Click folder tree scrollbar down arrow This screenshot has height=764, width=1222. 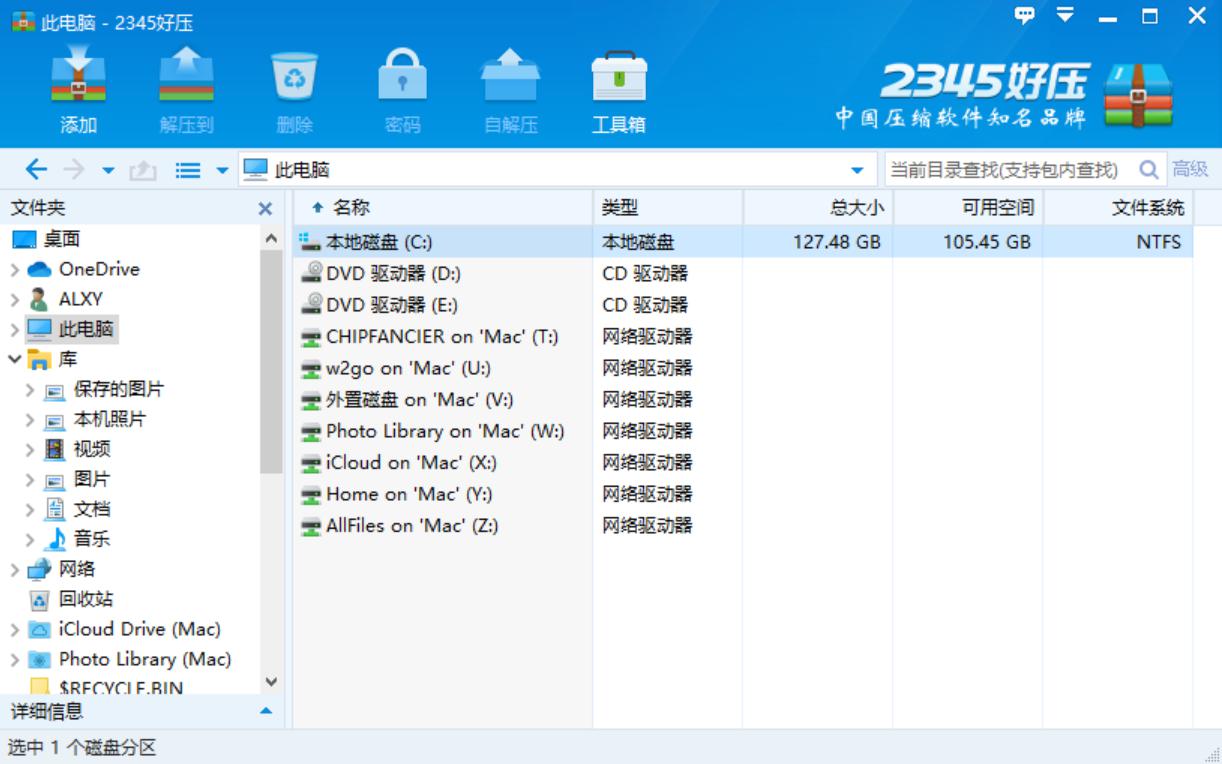point(270,682)
